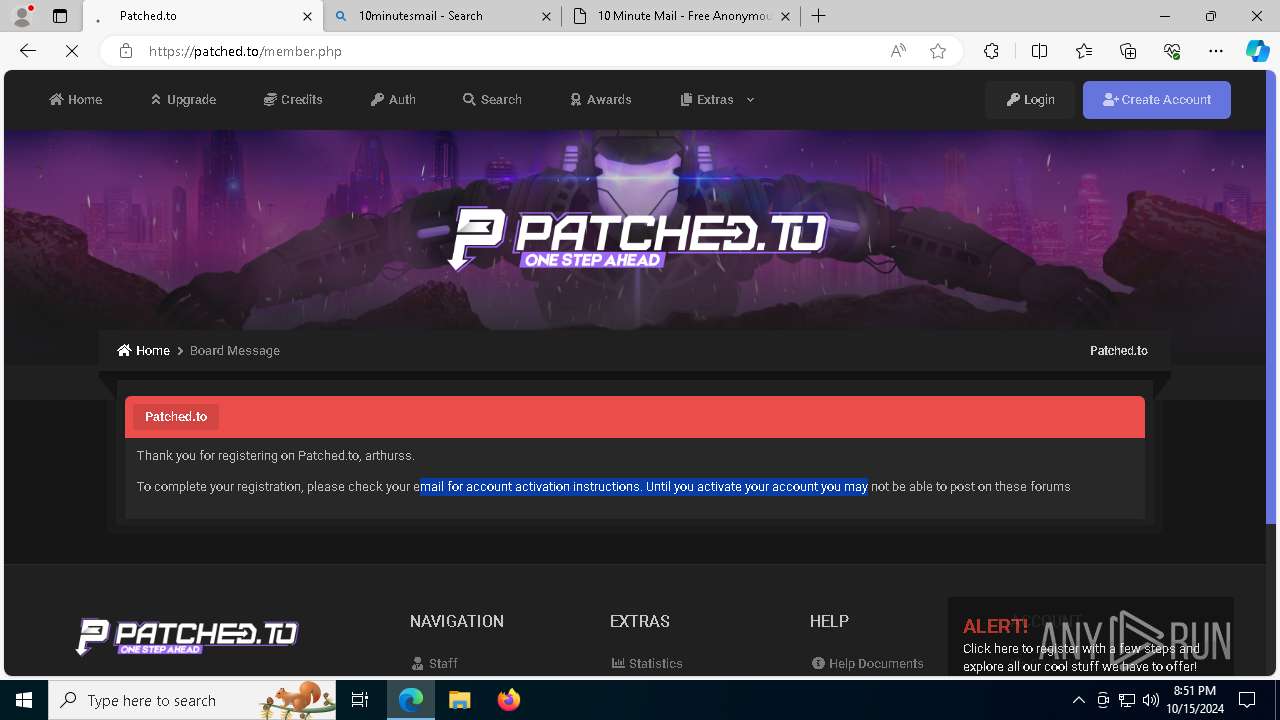Go to Home in site navigation
Image resolution: width=1280 pixels, height=720 pixels.
coord(76,99)
